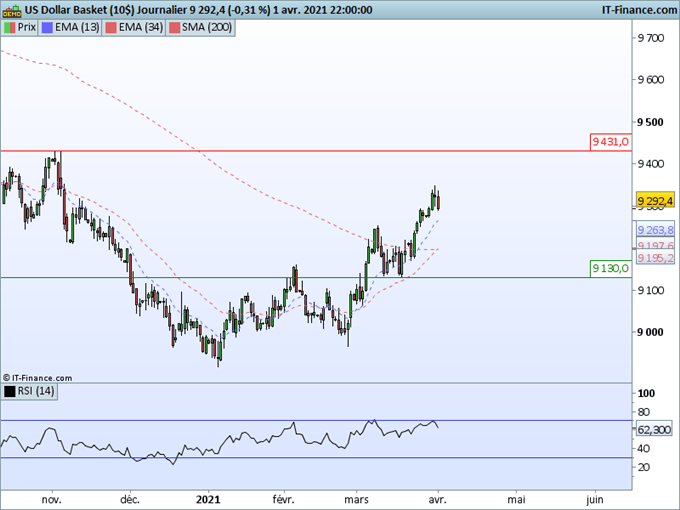Viewport: 680px width, 510px height.
Task: Click the 9 600 price axis label
Action: click(x=651, y=79)
